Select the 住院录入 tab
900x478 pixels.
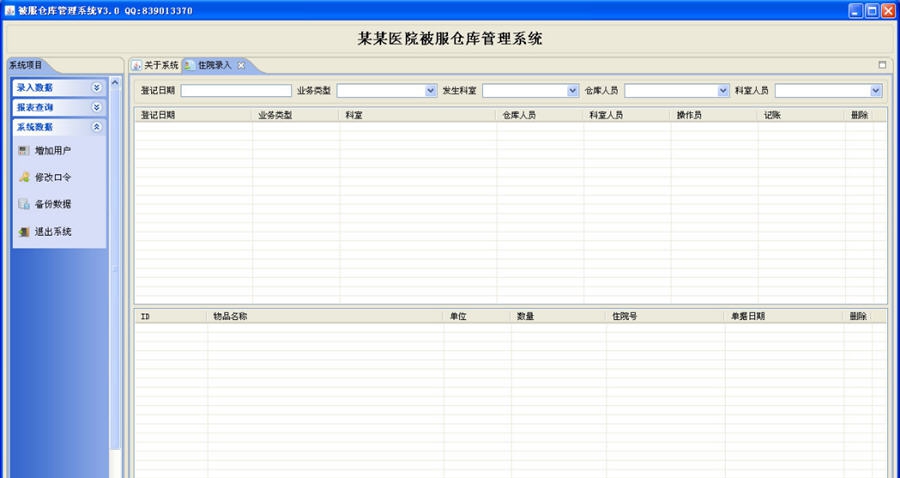[x=214, y=65]
